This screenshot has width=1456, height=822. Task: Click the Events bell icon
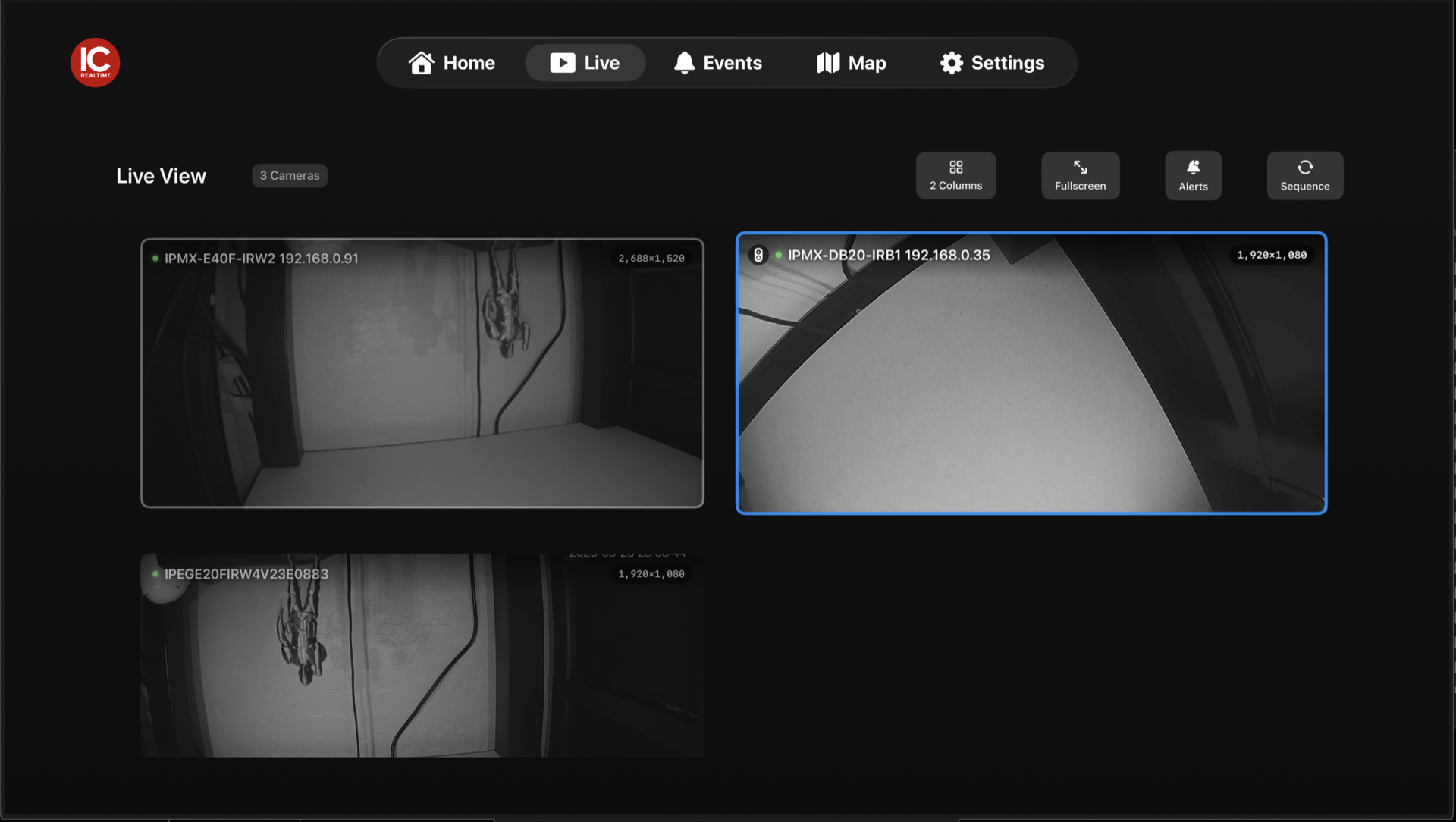(684, 63)
